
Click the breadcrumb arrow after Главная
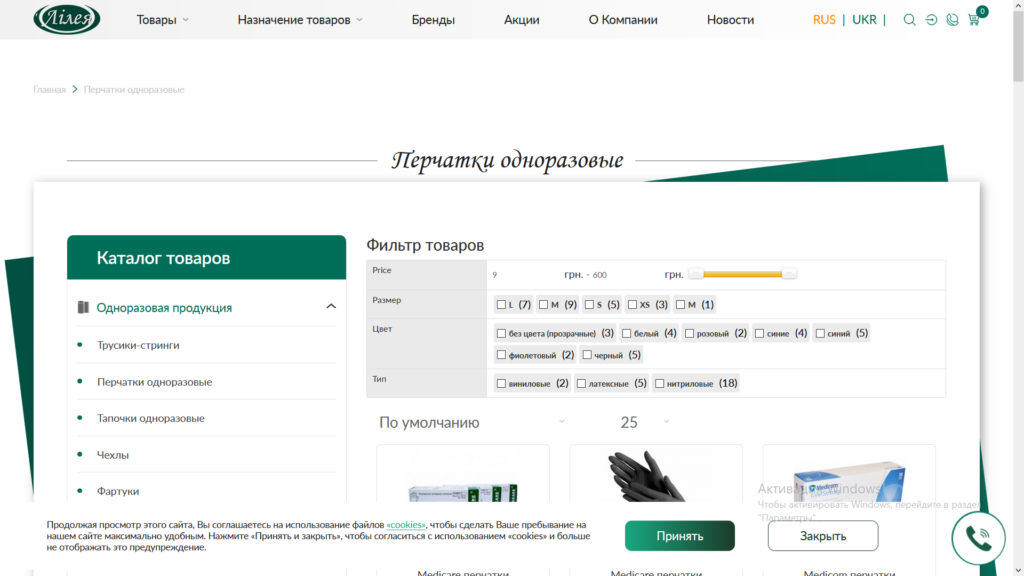pos(74,89)
